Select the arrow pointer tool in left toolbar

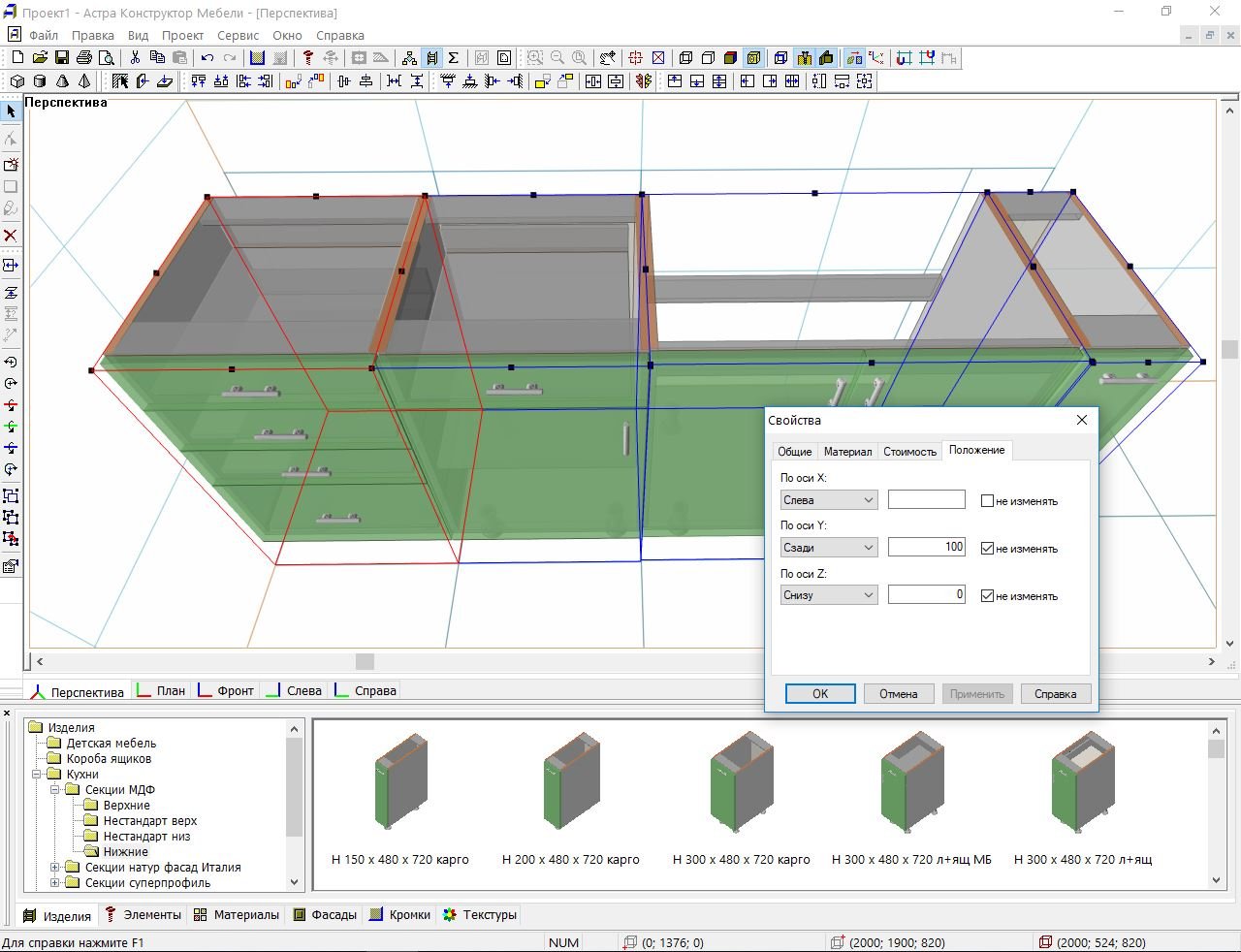point(11,111)
